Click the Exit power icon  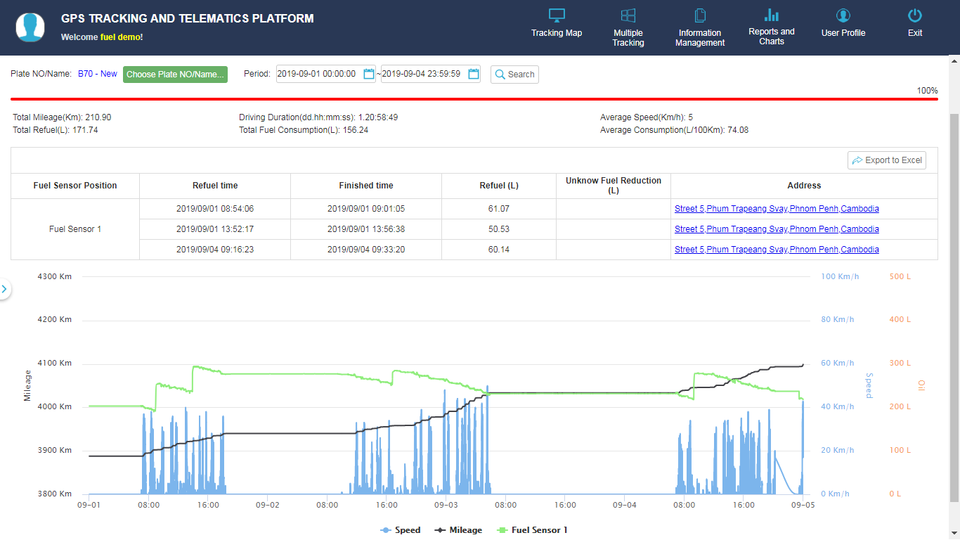tap(914, 16)
